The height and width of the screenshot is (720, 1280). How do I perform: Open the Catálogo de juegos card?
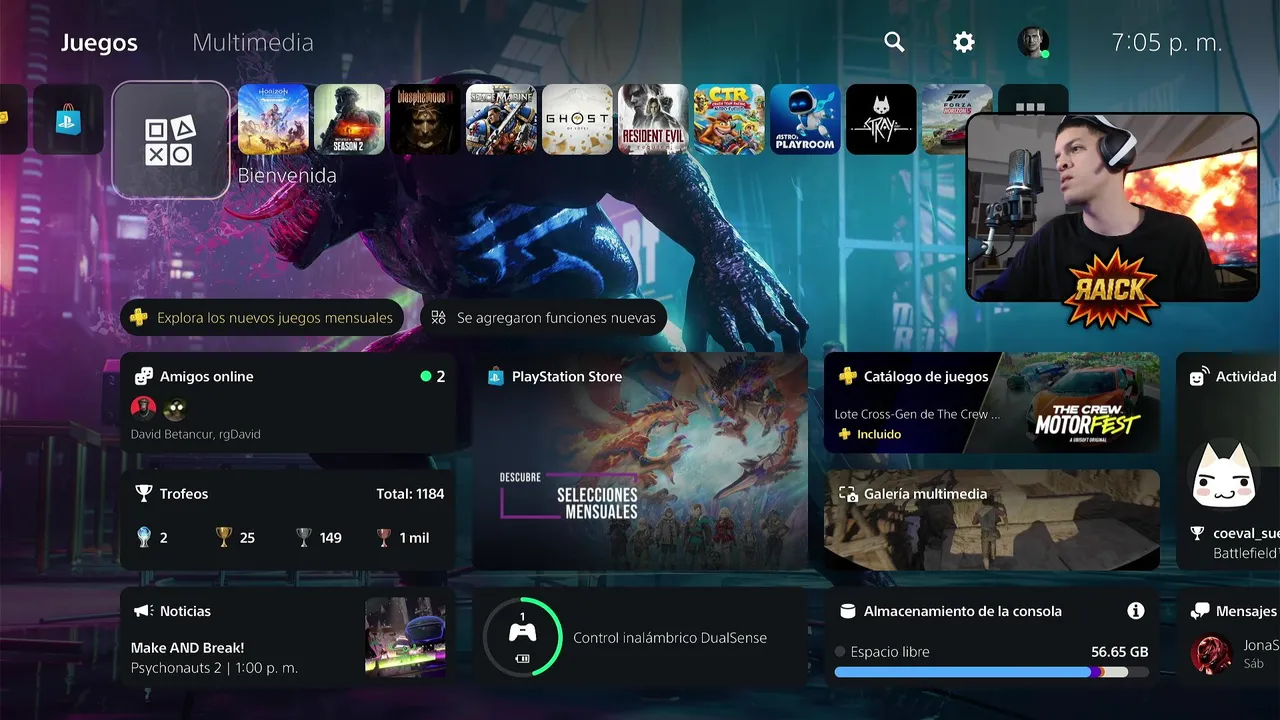[991, 403]
